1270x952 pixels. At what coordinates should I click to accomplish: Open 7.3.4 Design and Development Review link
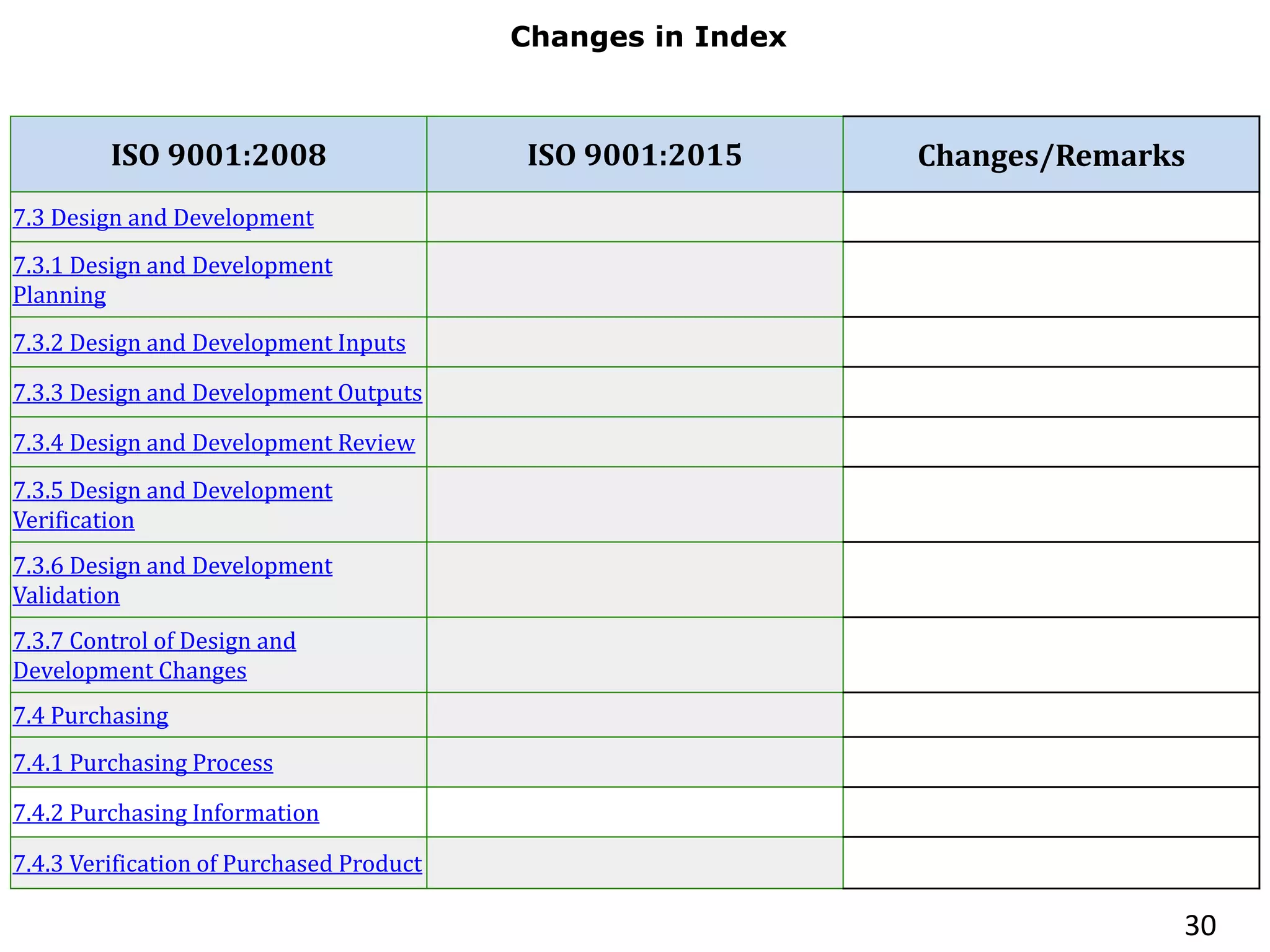coord(213,443)
